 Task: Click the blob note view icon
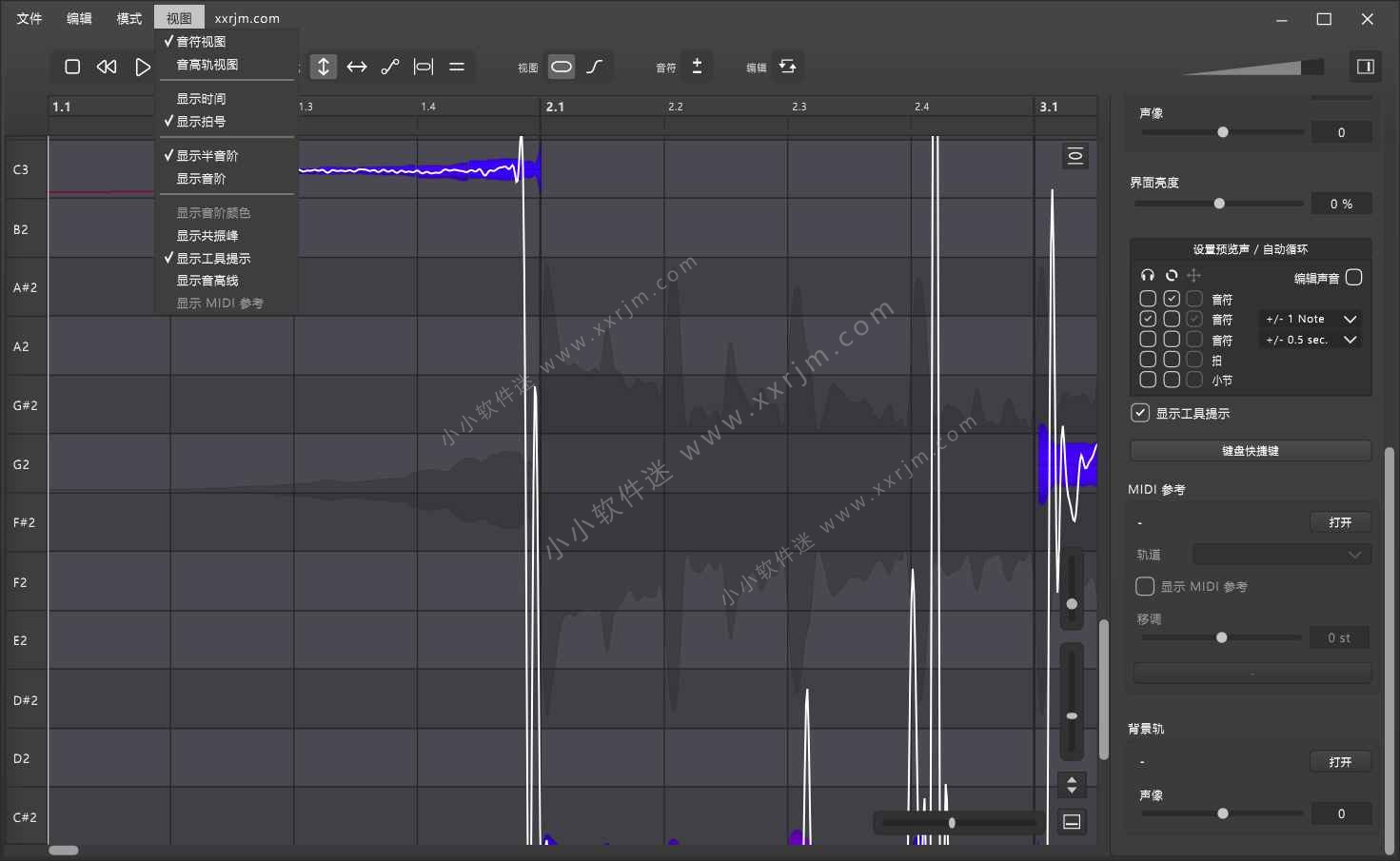coord(562,67)
